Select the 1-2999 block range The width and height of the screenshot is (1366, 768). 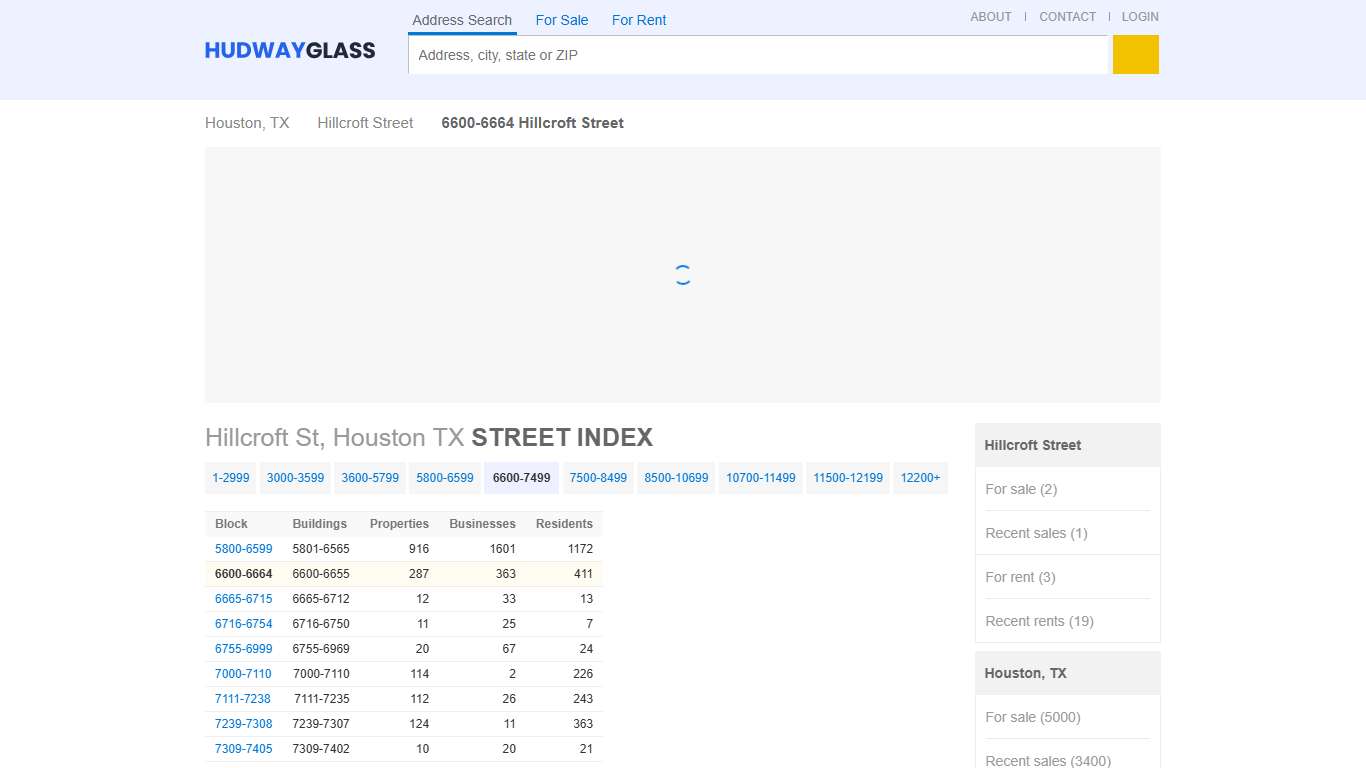point(230,477)
